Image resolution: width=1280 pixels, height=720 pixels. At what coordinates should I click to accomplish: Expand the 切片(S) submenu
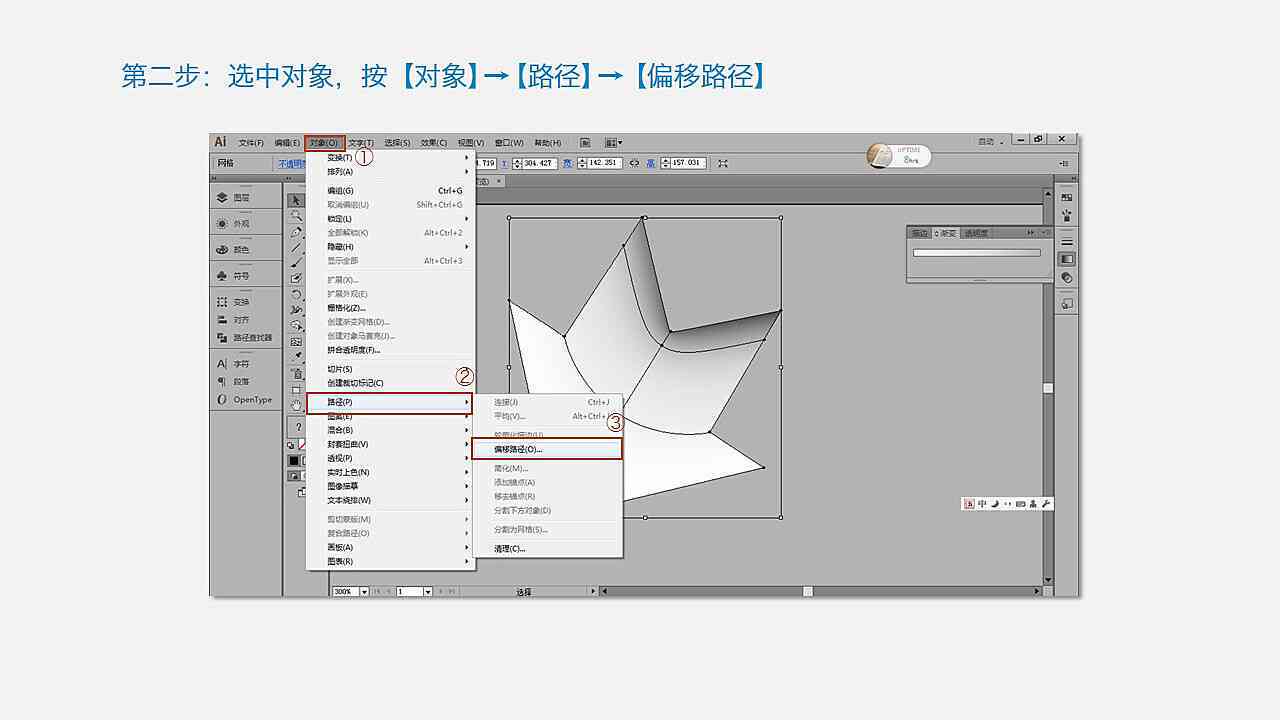click(390, 369)
